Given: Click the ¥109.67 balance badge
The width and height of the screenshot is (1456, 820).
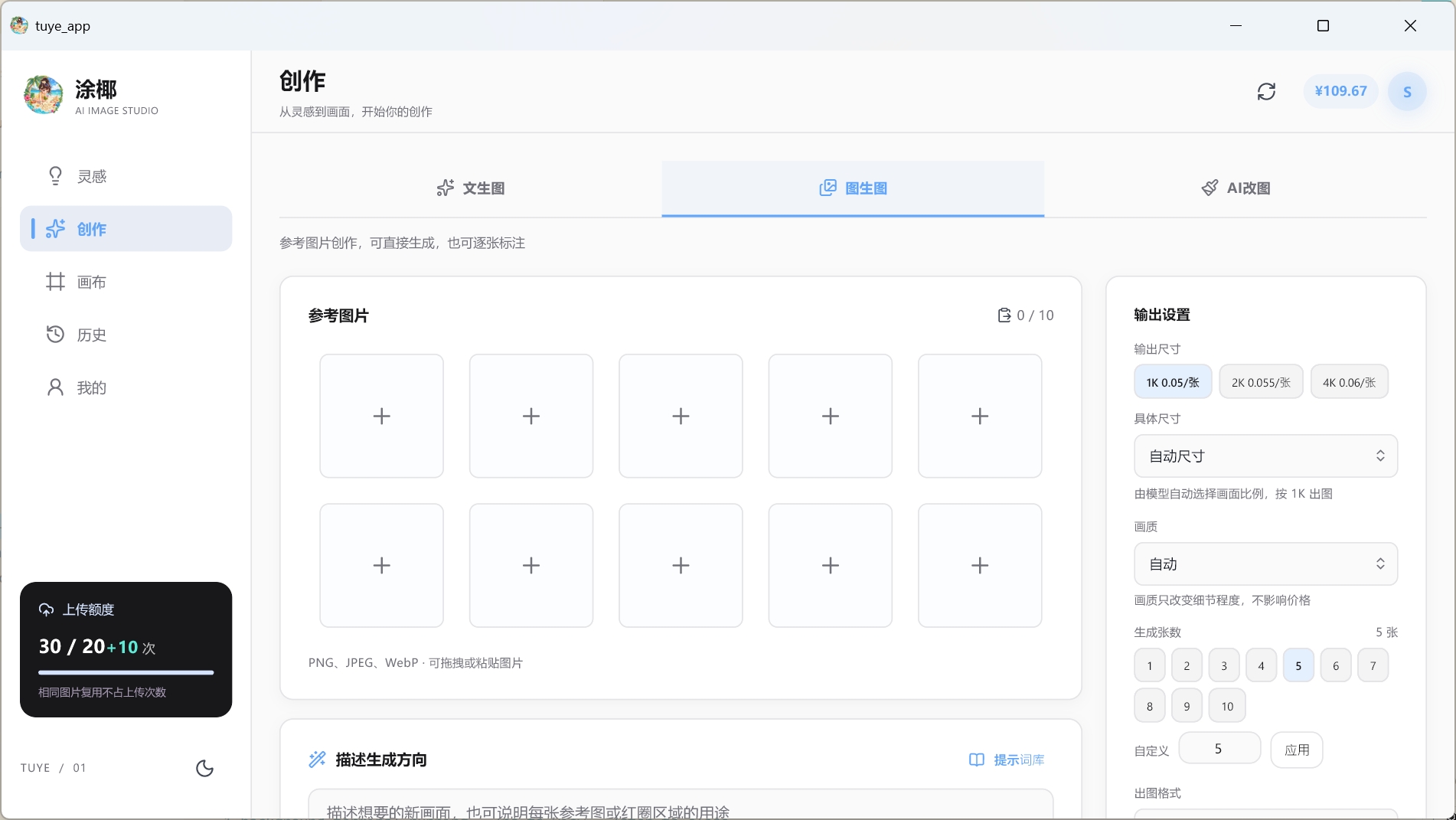Looking at the screenshot, I should 1340,91.
